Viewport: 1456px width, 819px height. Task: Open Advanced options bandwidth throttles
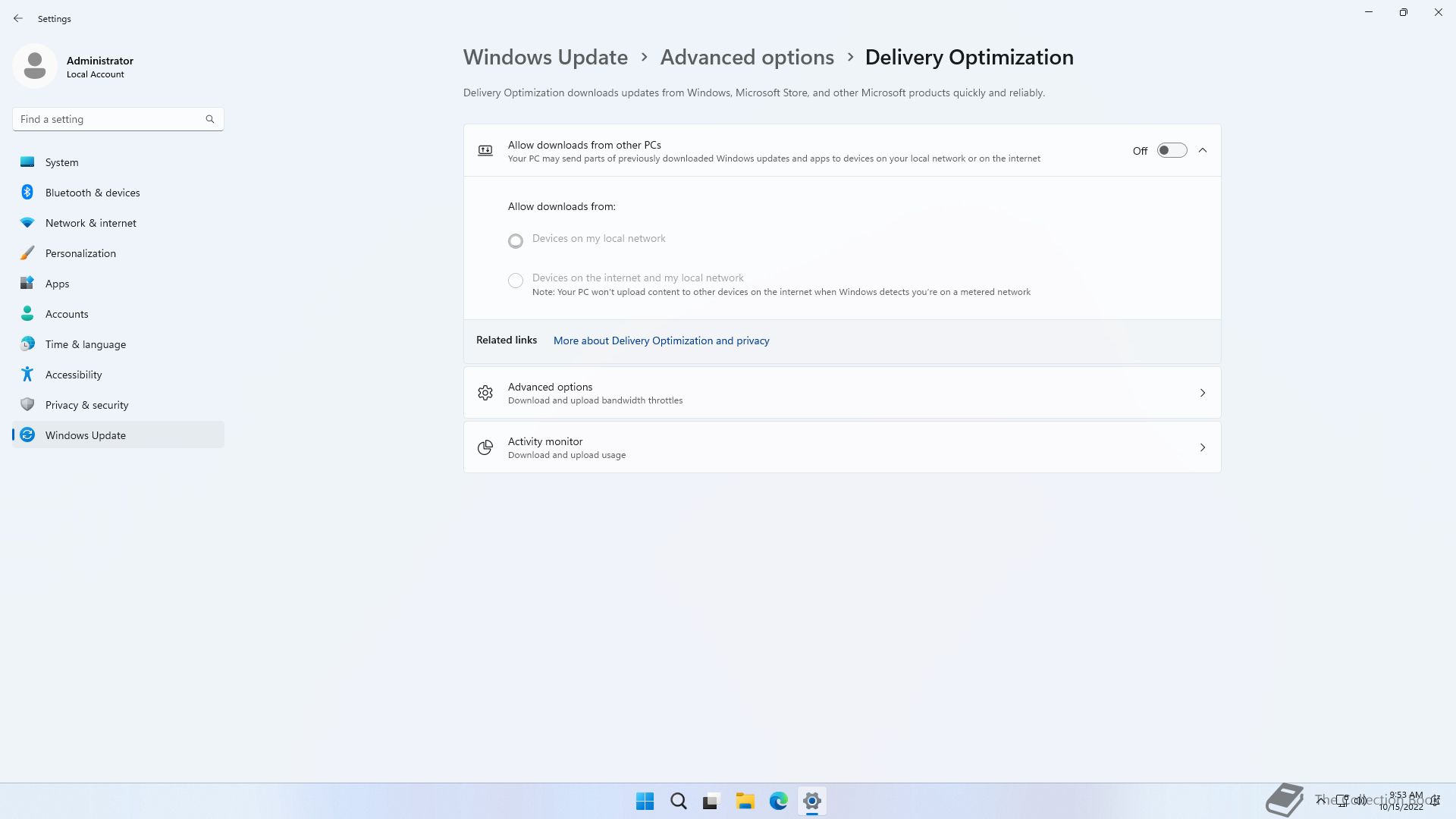tap(842, 393)
